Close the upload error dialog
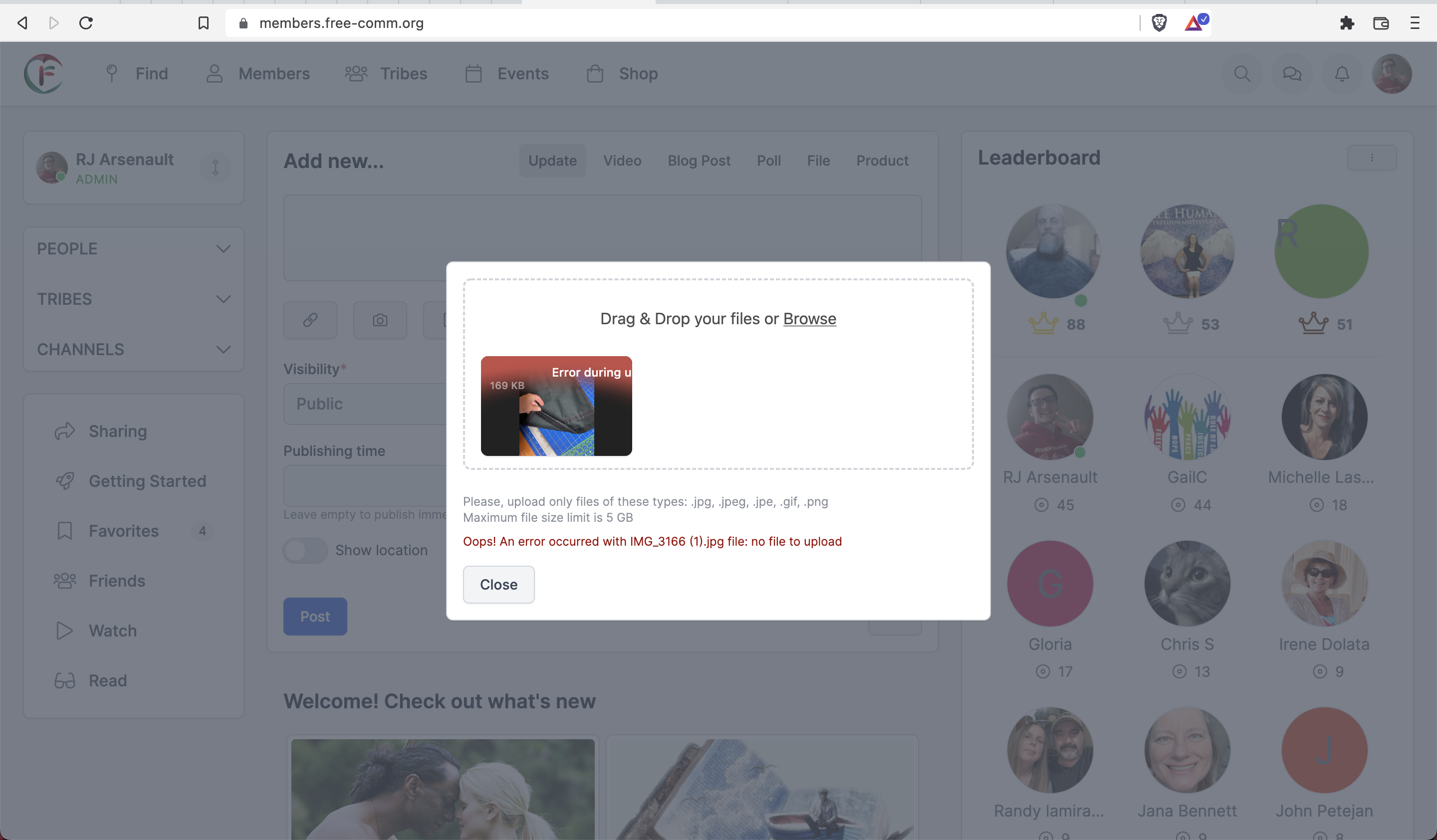 point(498,585)
